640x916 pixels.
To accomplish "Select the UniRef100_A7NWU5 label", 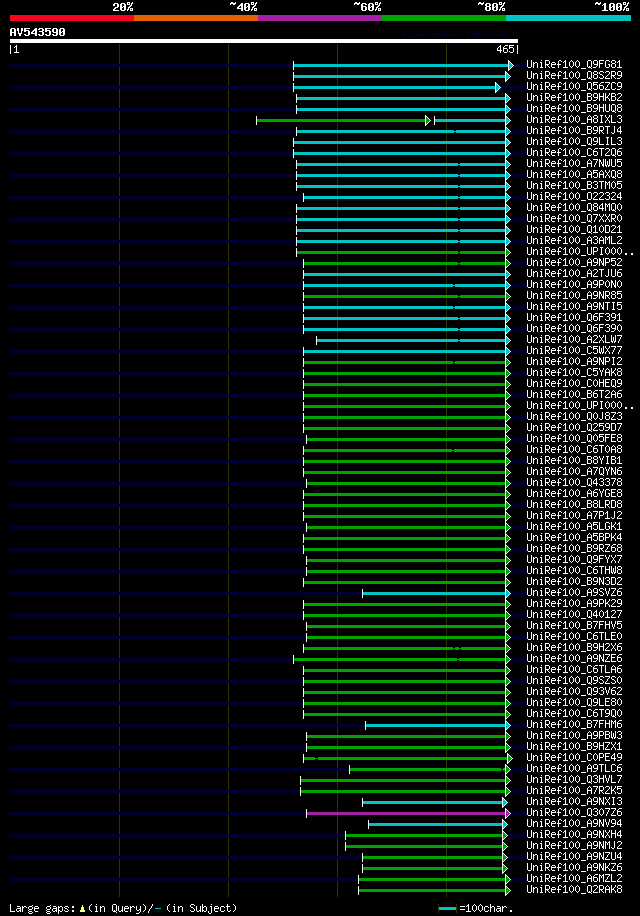I will coord(574,164).
